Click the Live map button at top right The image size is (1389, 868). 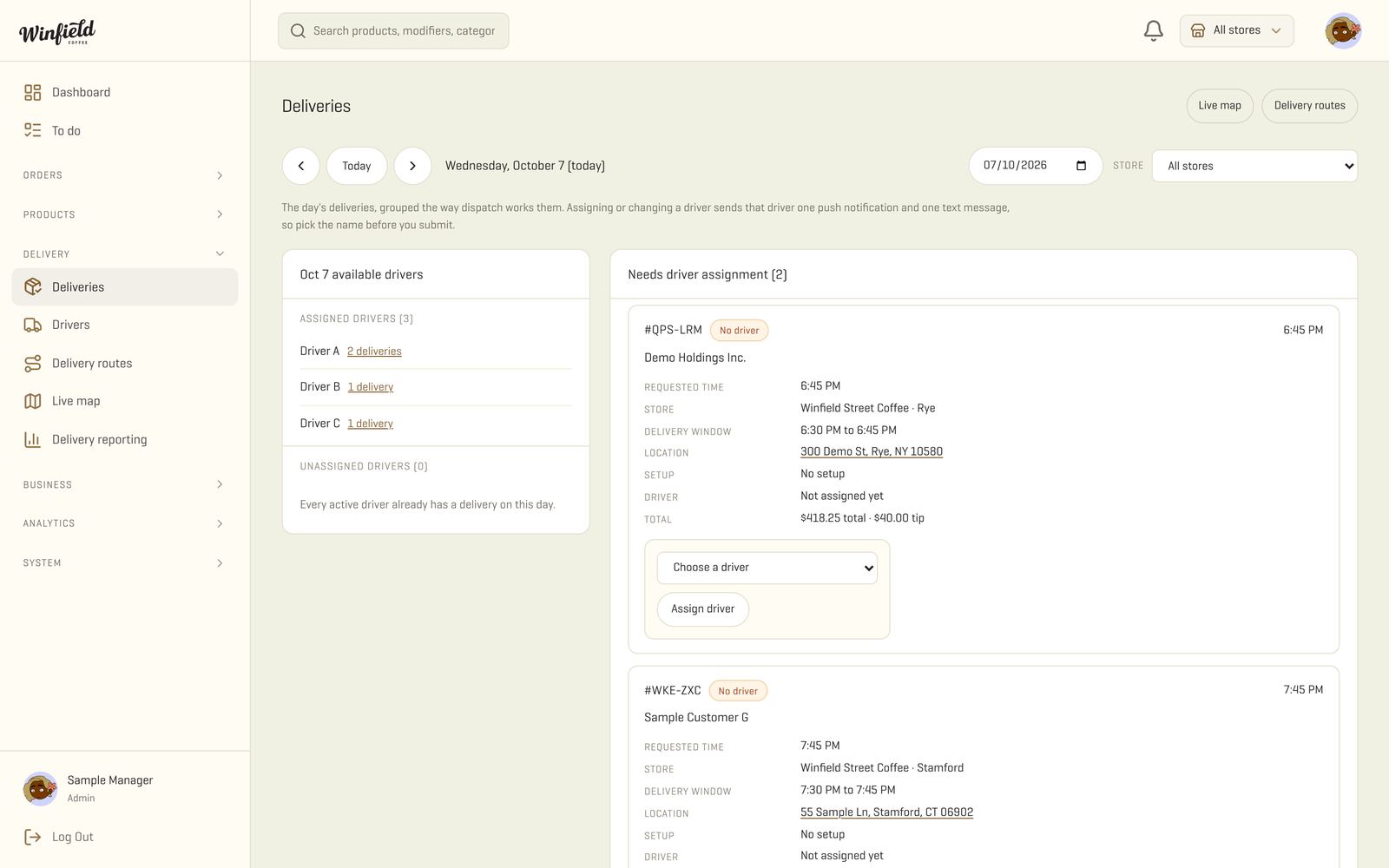coord(1220,106)
